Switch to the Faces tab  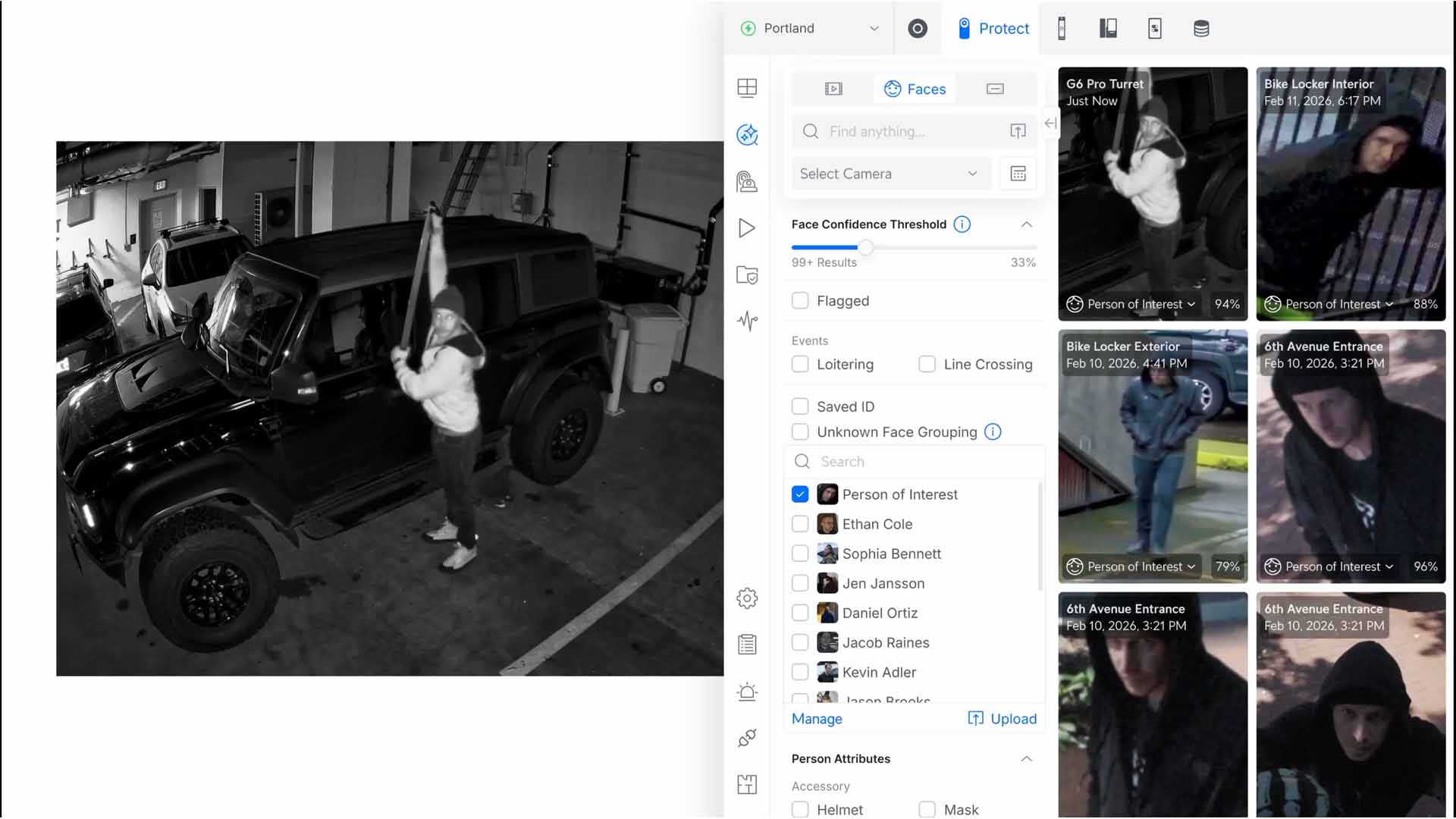(915, 89)
